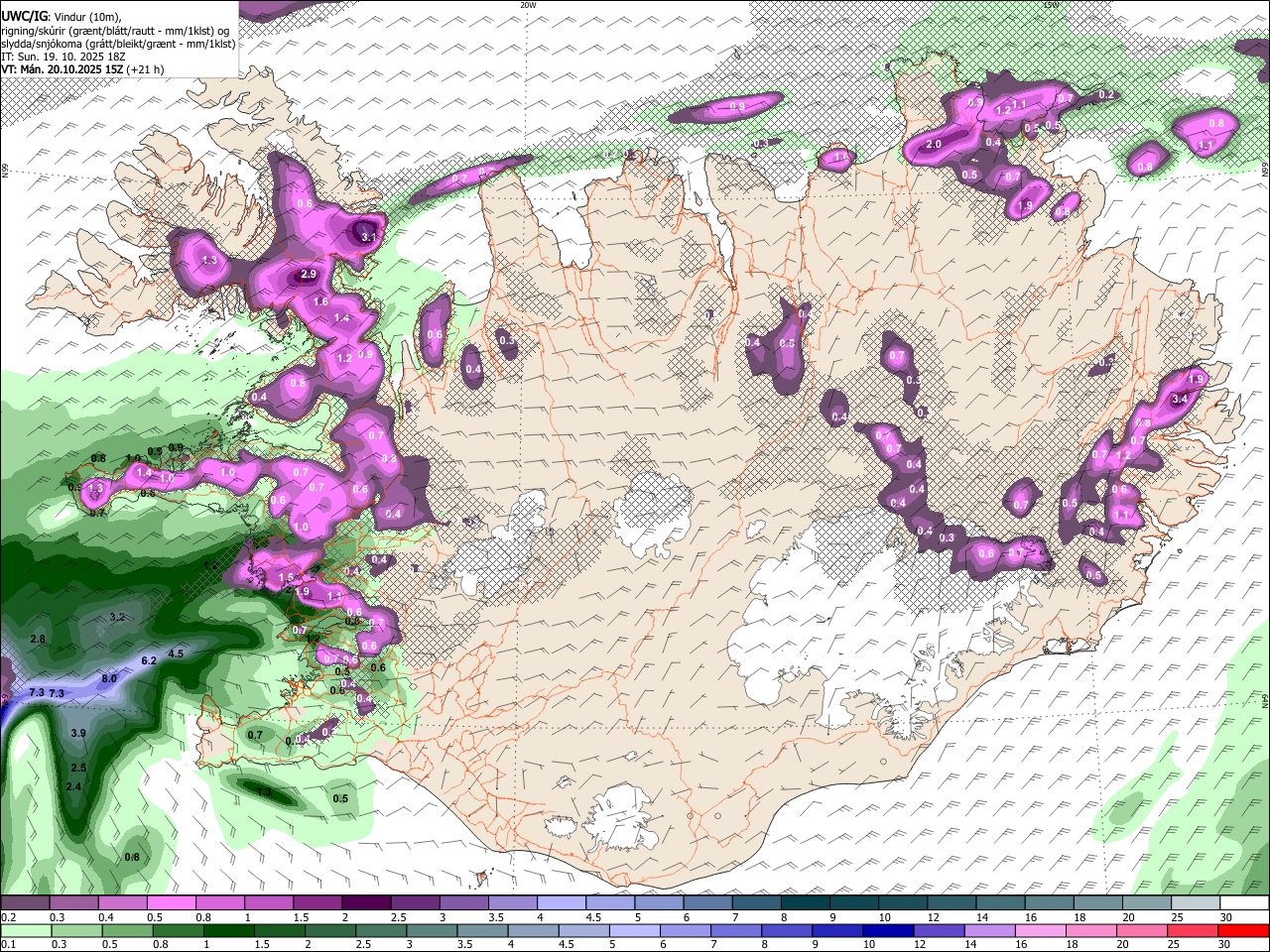Click the label 0.2 in the upper legend
The height and width of the screenshot is (952, 1270).
tap(7, 917)
